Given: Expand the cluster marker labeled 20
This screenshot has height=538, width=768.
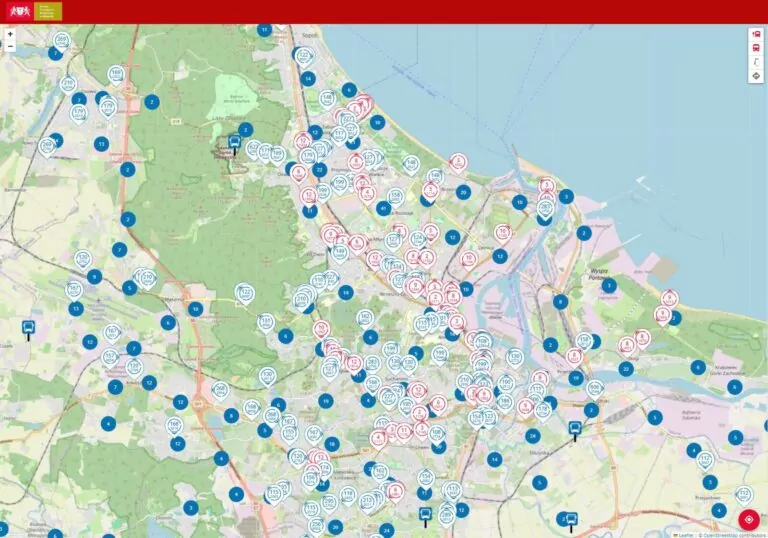Looking at the screenshot, I should click(463, 191).
